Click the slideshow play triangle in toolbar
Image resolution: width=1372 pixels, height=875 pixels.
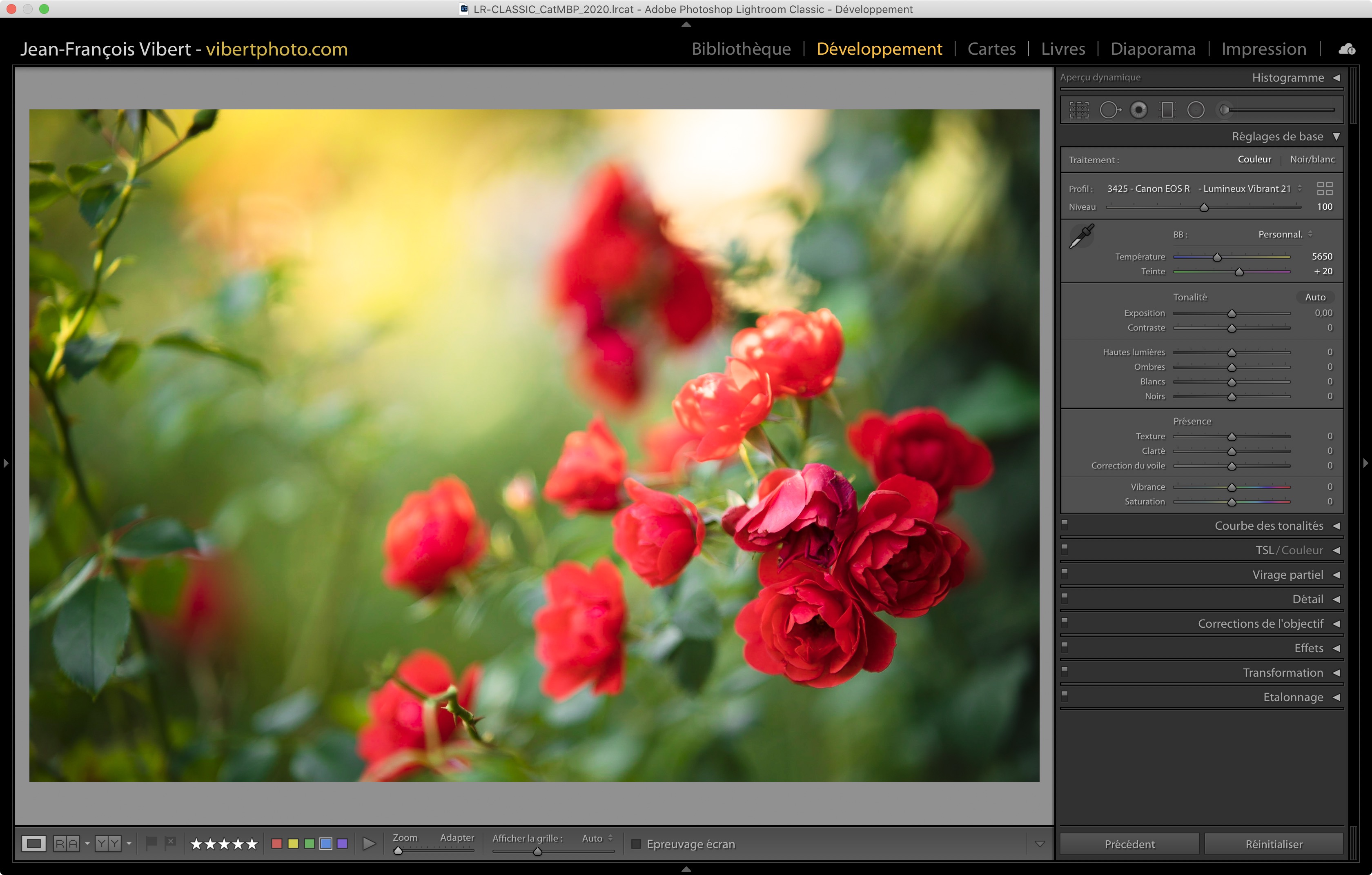[369, 843]
